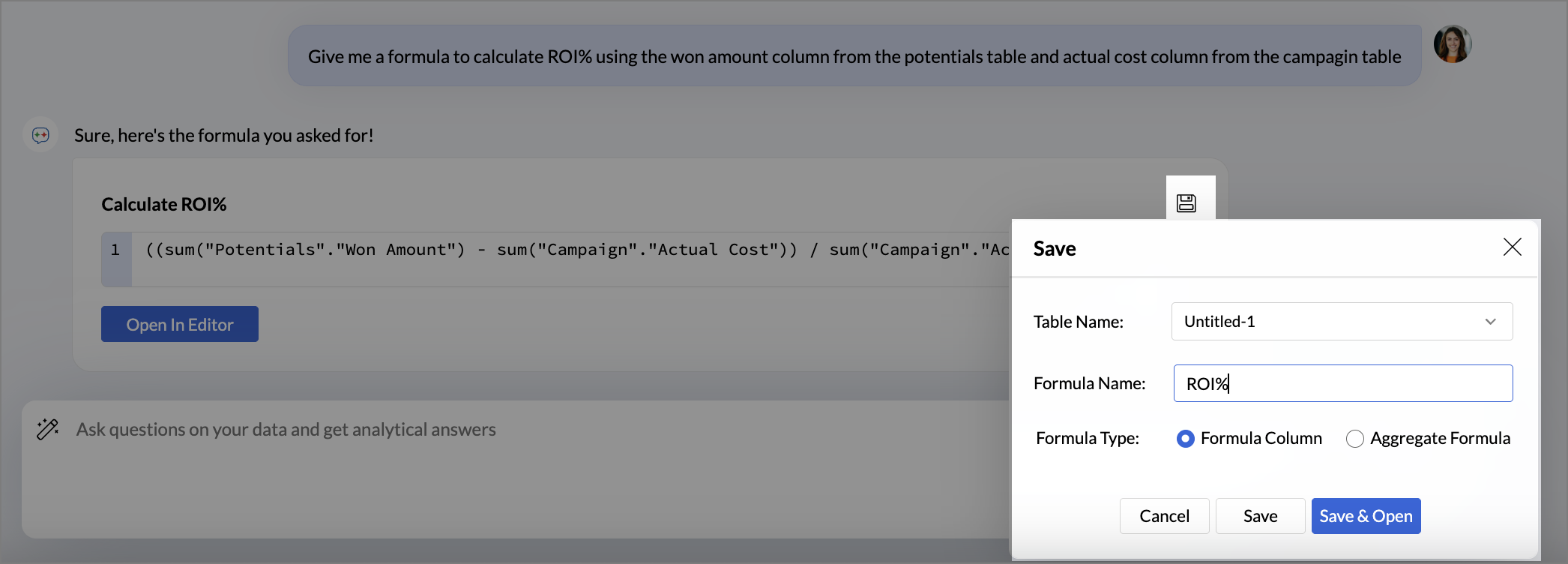Click the Calculate ROI% heading

click(164, 204)
